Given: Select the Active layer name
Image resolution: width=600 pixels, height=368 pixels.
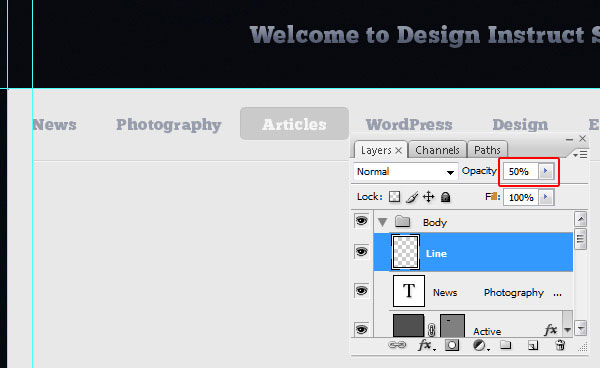Looking at the screenshot, I should [x=487, y=331].
